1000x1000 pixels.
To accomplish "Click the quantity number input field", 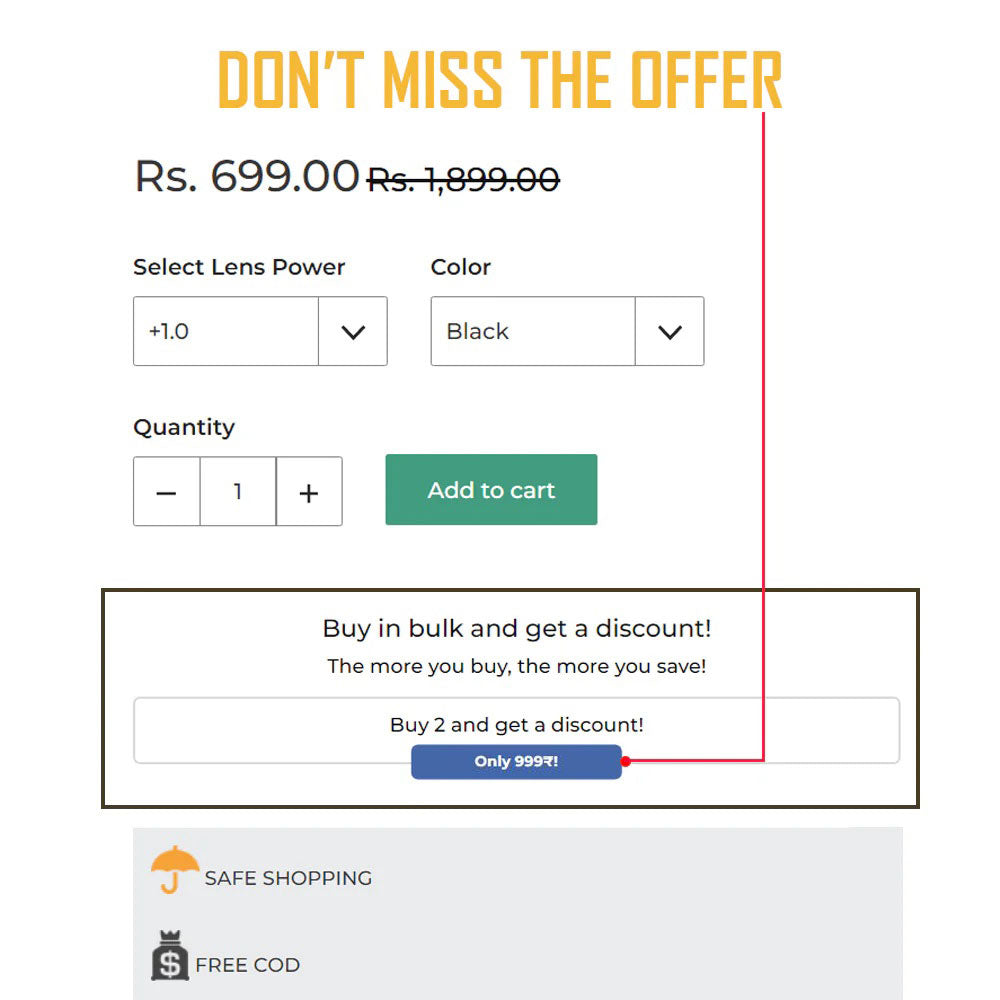I will pos(238,492).
